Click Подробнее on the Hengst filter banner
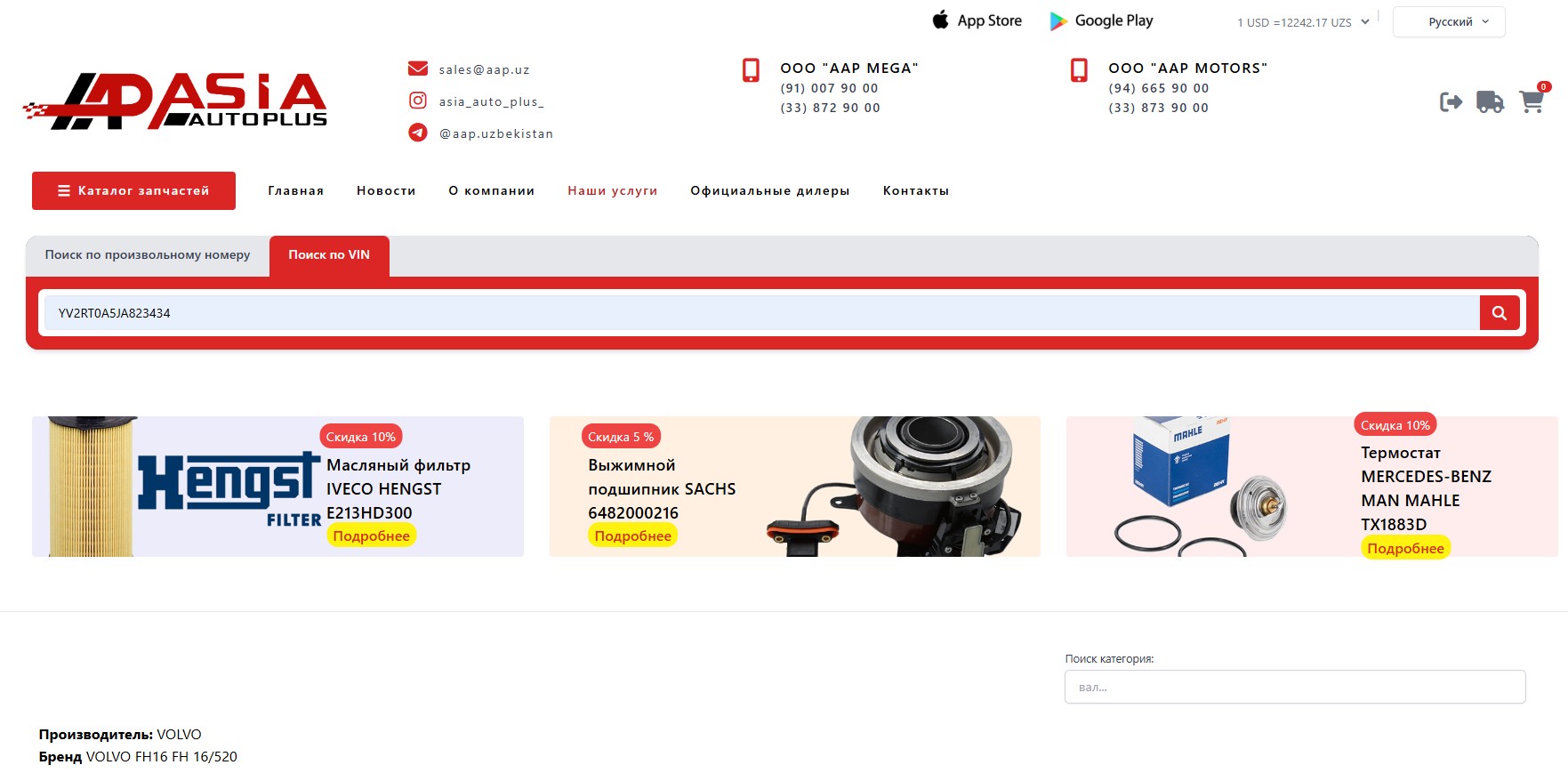This screenshot has width=1568, height=781. pos(371,535)
